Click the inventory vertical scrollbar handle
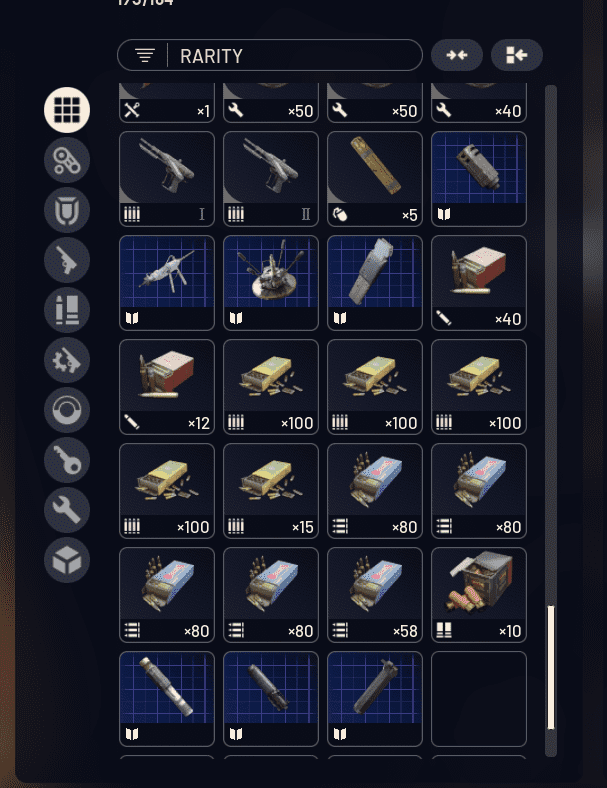The image size is (607, 788). tap(551, 667)
